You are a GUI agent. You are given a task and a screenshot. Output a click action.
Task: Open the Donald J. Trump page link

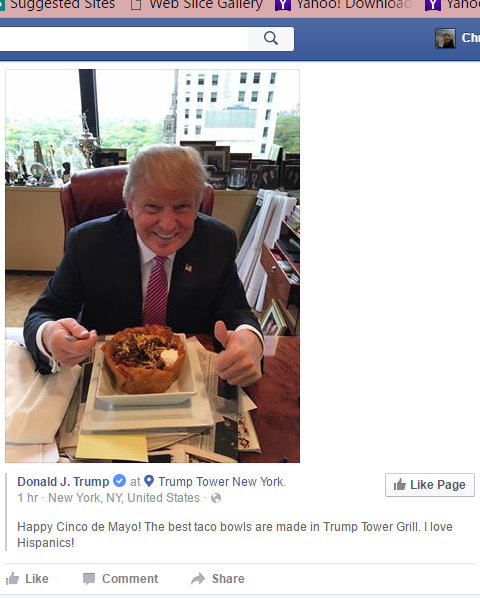[x=63, y=481]
